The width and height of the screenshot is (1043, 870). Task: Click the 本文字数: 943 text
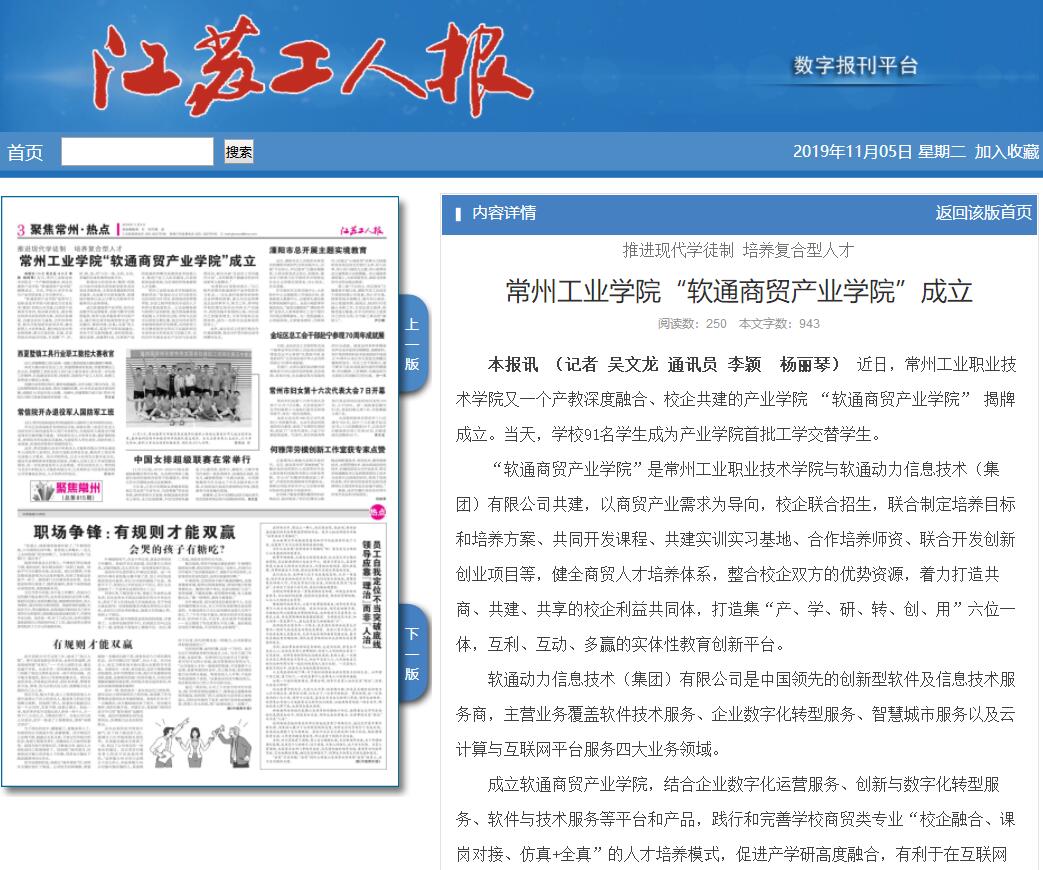(x=779, y=324)
